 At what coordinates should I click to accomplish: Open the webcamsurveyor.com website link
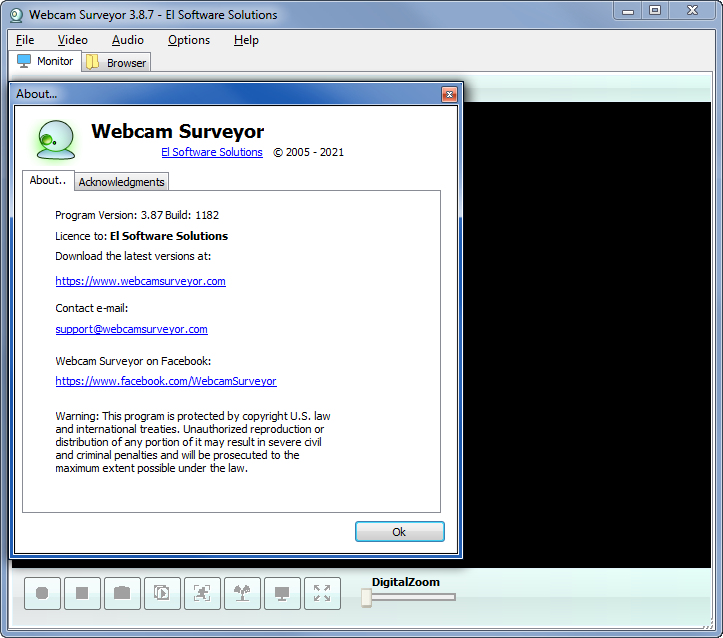click(x=141, y=281)
